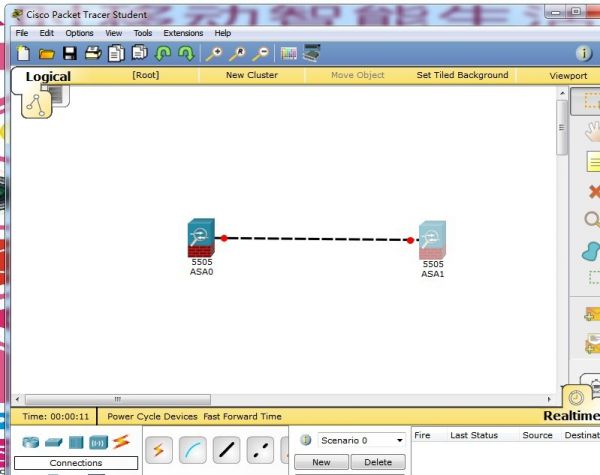Select the Connections lightning category
Image resolution: width=600 pixels, height=475 pixels.
coord(121,442)
